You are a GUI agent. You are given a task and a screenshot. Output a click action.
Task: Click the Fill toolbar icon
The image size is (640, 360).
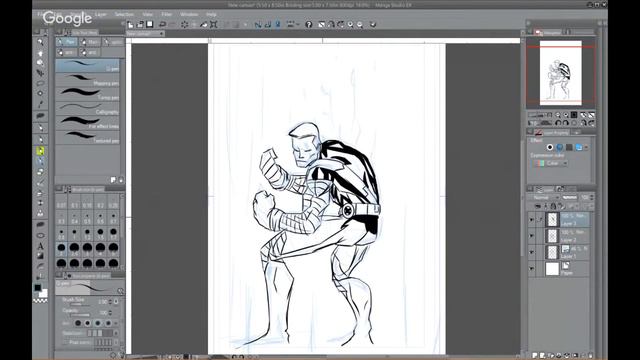coord(204,24)
